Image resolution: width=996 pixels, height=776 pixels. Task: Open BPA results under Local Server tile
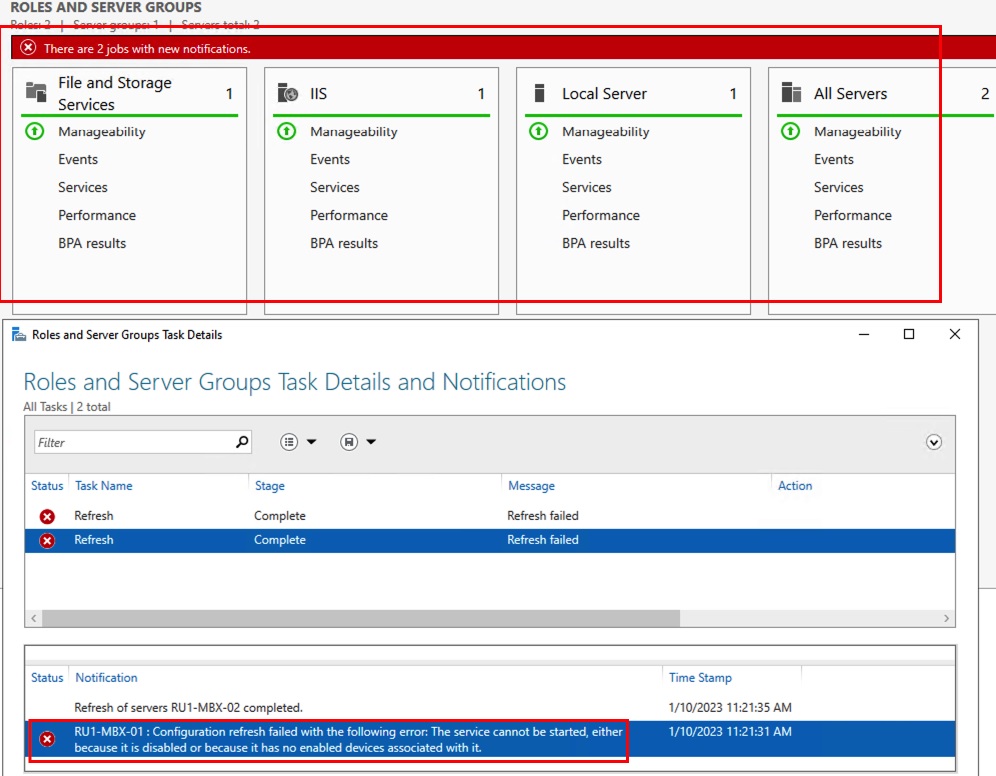pyautogui.click(x=596, y=243)
